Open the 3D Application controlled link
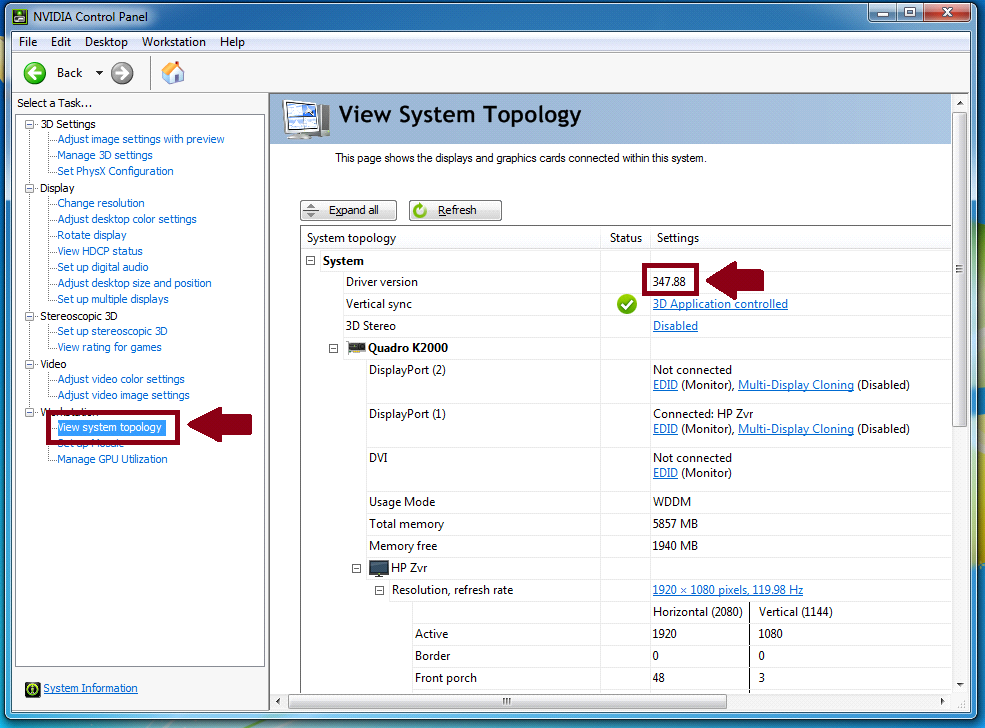This screenshot has width=985, height=728. 720,304
